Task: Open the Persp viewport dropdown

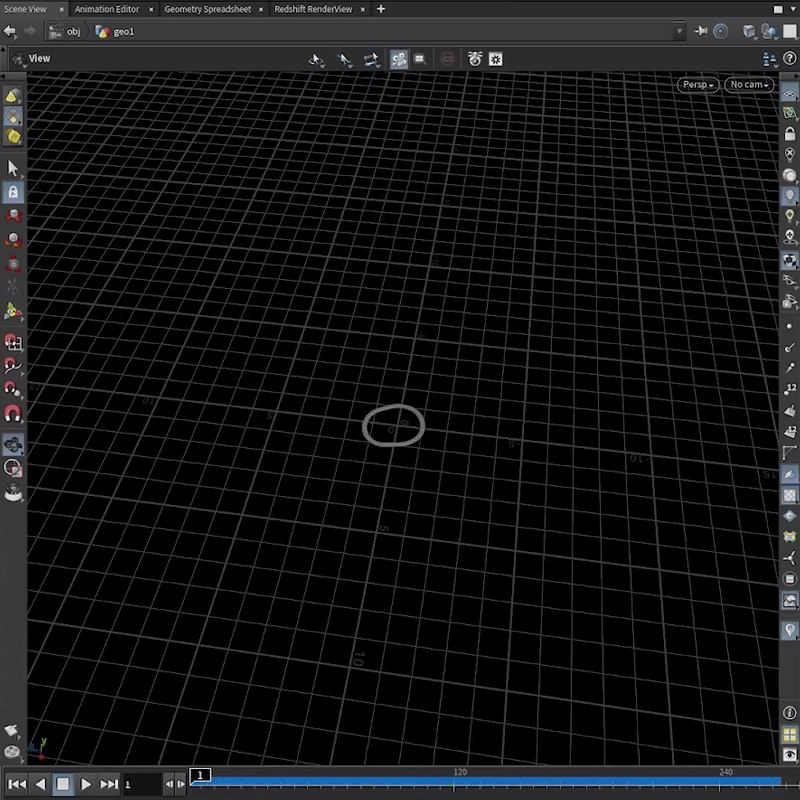Action: pyautogui.click(x=697, y=85)
